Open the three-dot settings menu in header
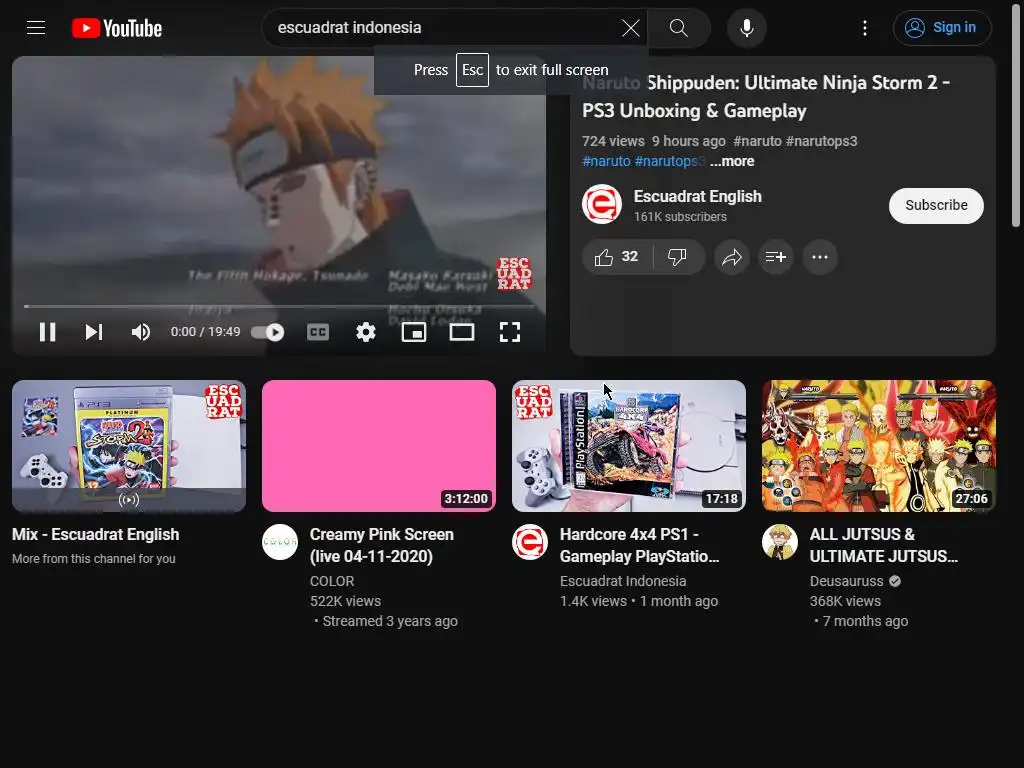 pyautogui.click(x=865, y=28)
